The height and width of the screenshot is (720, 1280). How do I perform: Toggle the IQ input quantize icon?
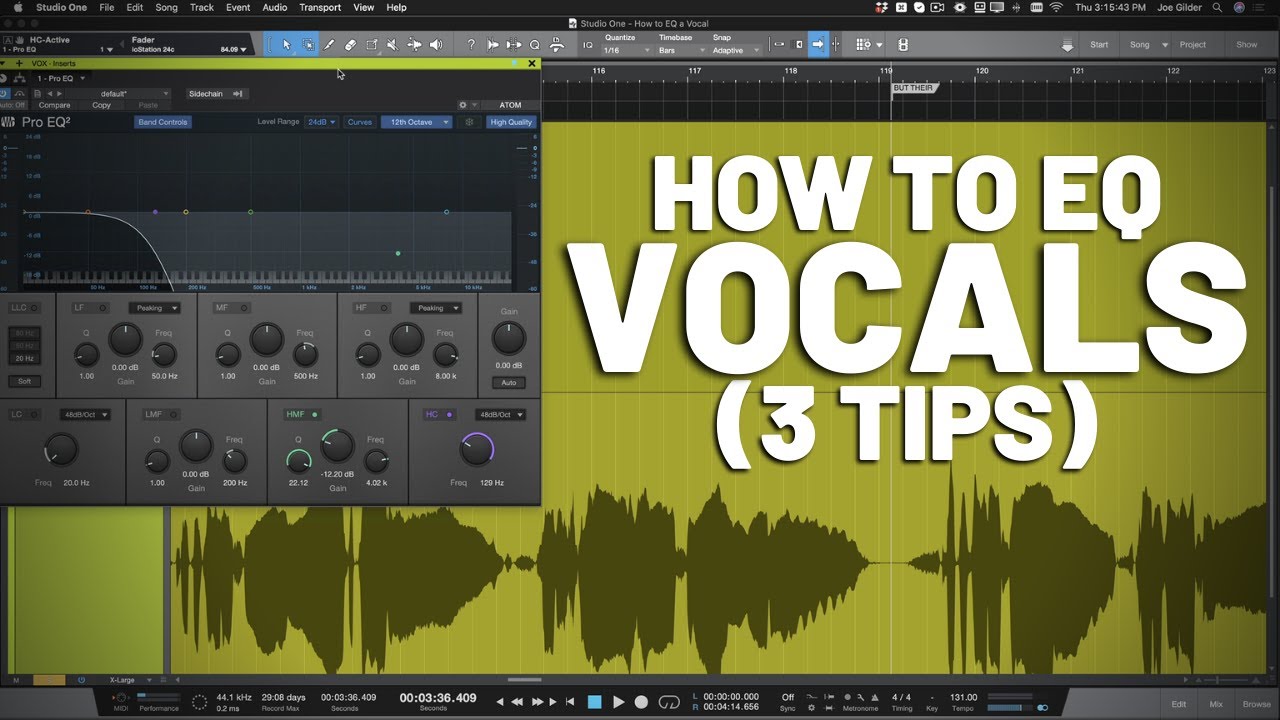[x=587, y=45]
